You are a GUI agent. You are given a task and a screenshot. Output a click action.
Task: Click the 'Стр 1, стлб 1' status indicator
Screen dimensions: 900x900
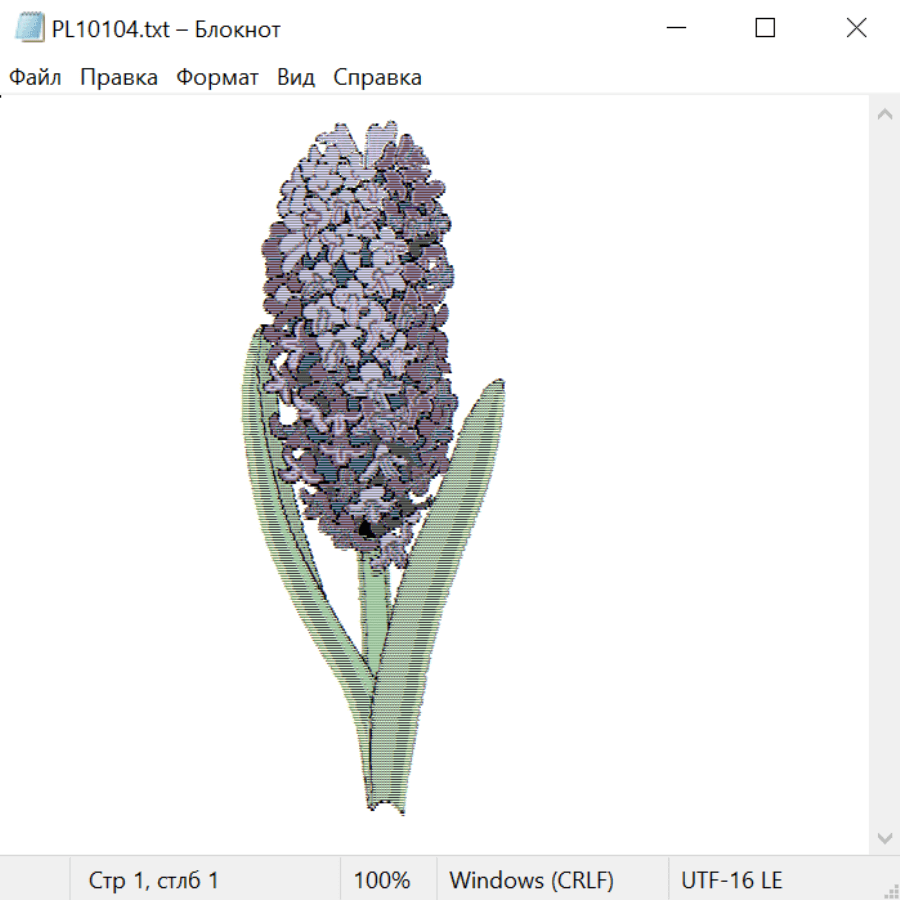pyautogui.click(x=153, y=880)
